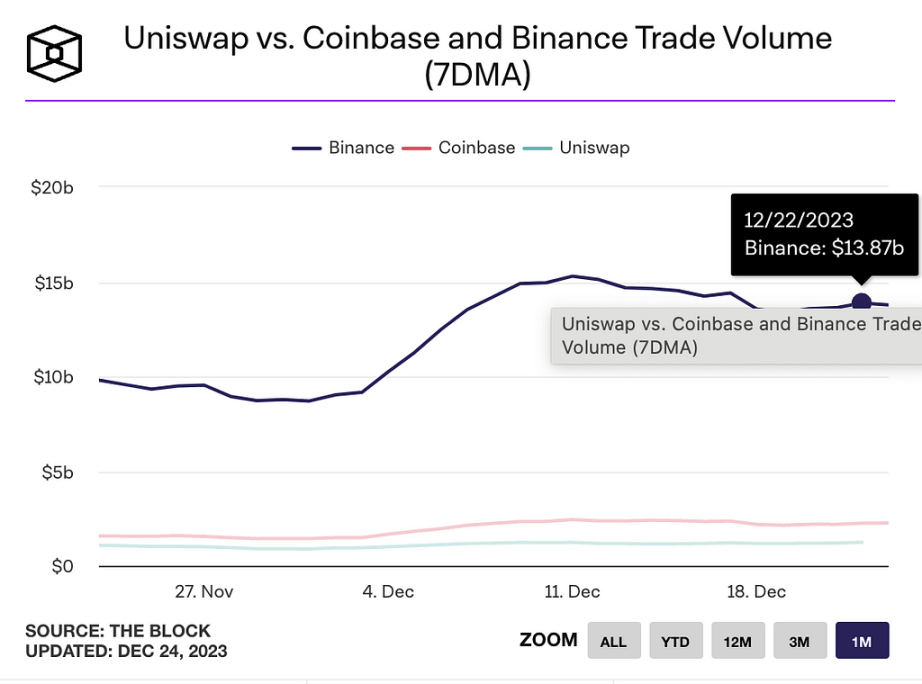Click the Source: The Block text
Image resolution: width=922 pixels, height=684 pixels.
click(118, 630)
